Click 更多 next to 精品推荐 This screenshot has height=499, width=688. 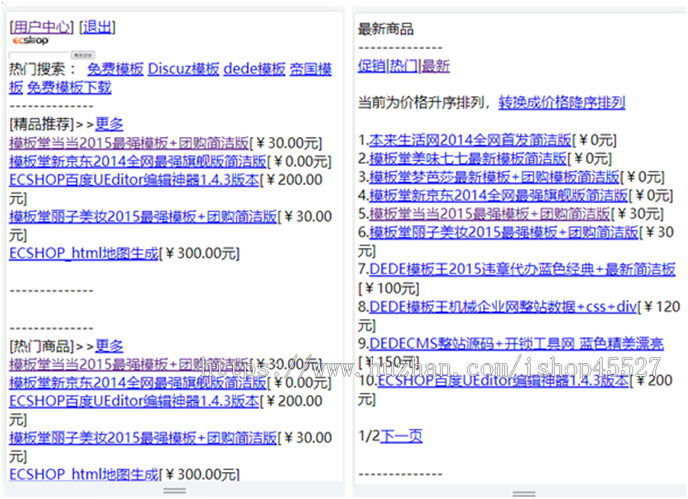coord(109,124)
